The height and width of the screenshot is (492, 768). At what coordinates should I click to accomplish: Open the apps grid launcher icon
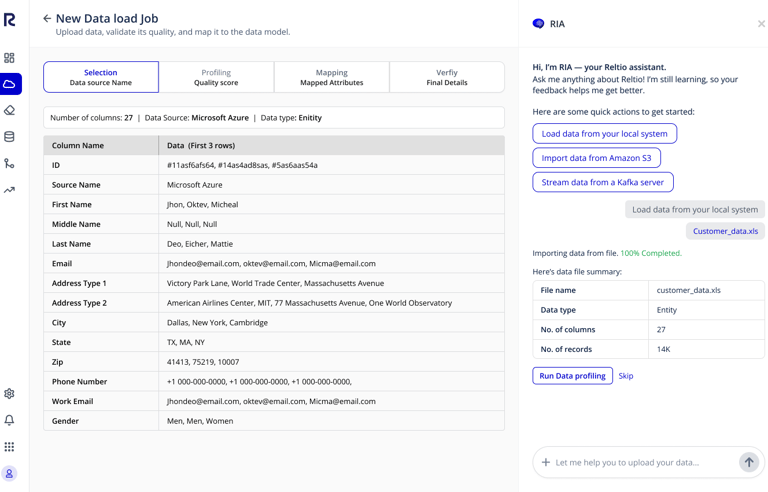10,447
